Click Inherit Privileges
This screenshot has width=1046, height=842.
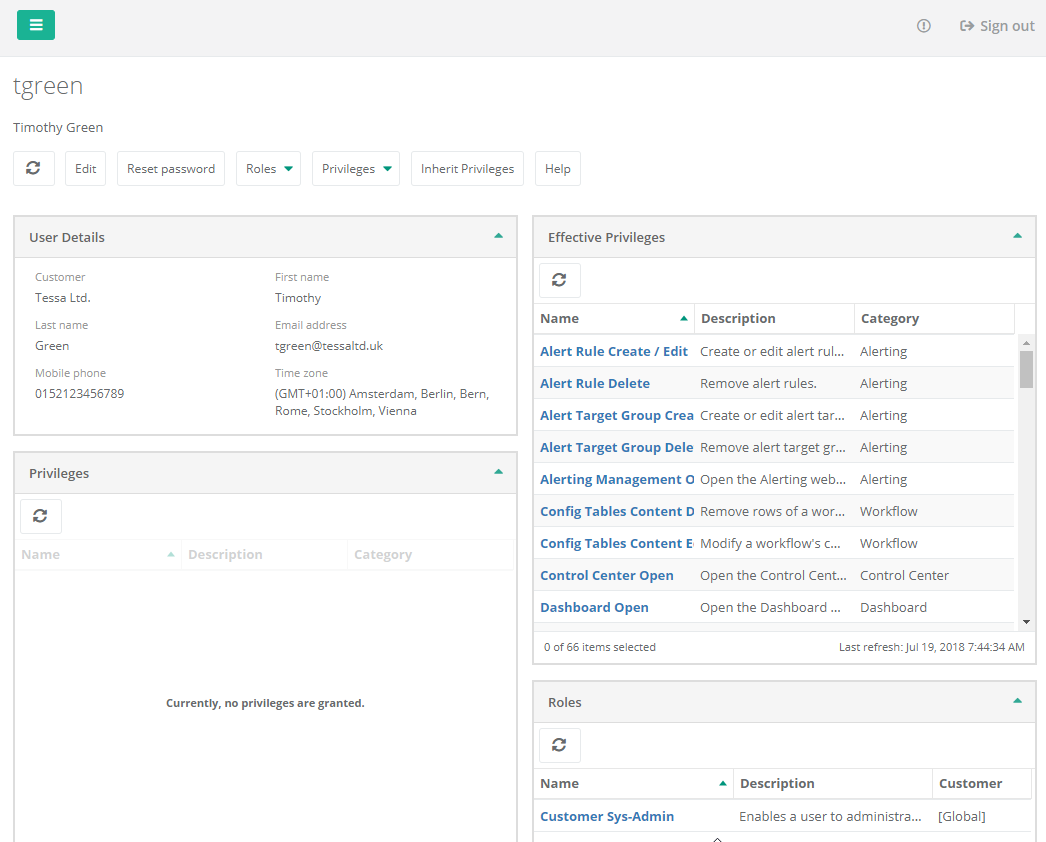coord(467,168)
